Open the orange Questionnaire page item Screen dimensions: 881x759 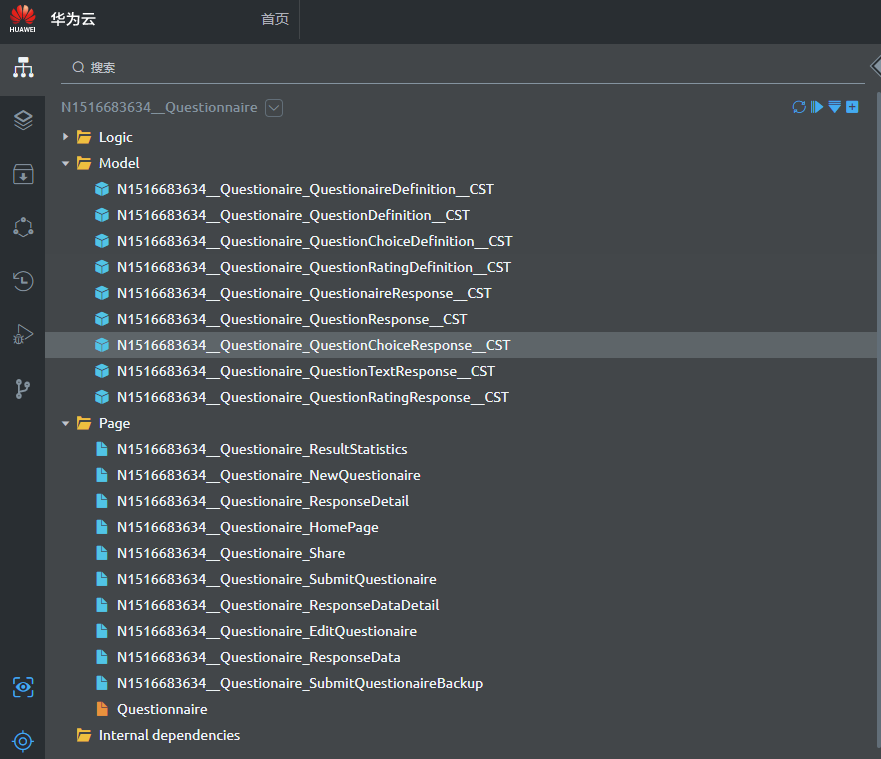click(x=162, y=709)
